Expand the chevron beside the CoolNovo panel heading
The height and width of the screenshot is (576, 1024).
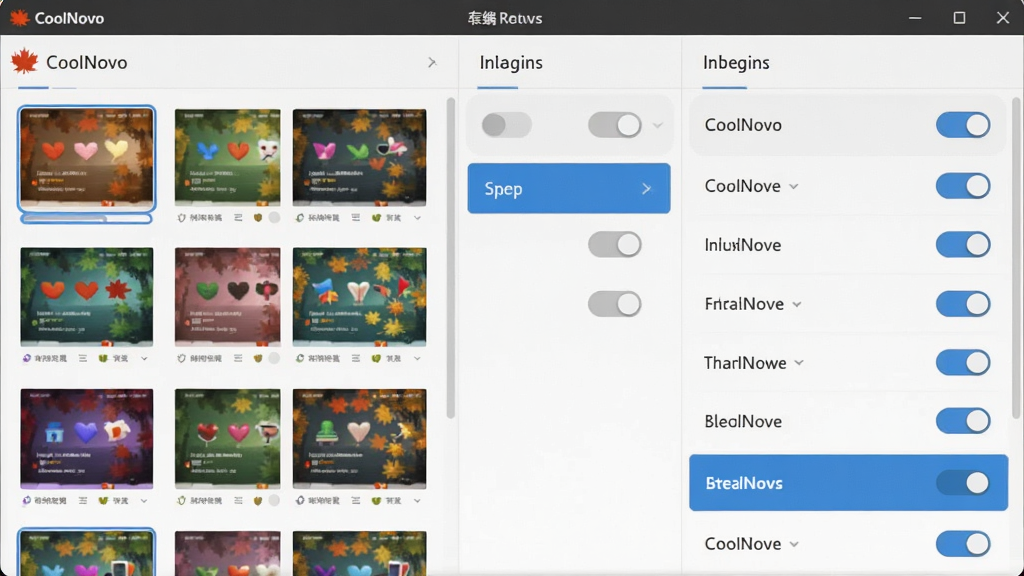(432, 62)
